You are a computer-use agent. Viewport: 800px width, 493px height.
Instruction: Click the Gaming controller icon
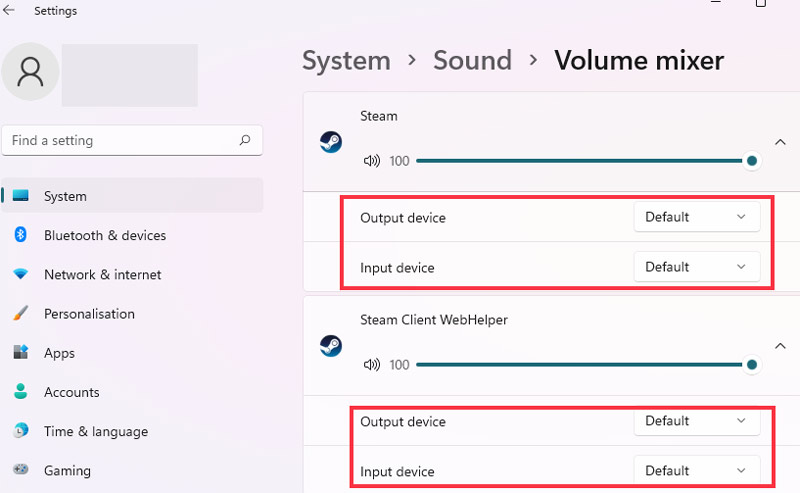[20, 470]
